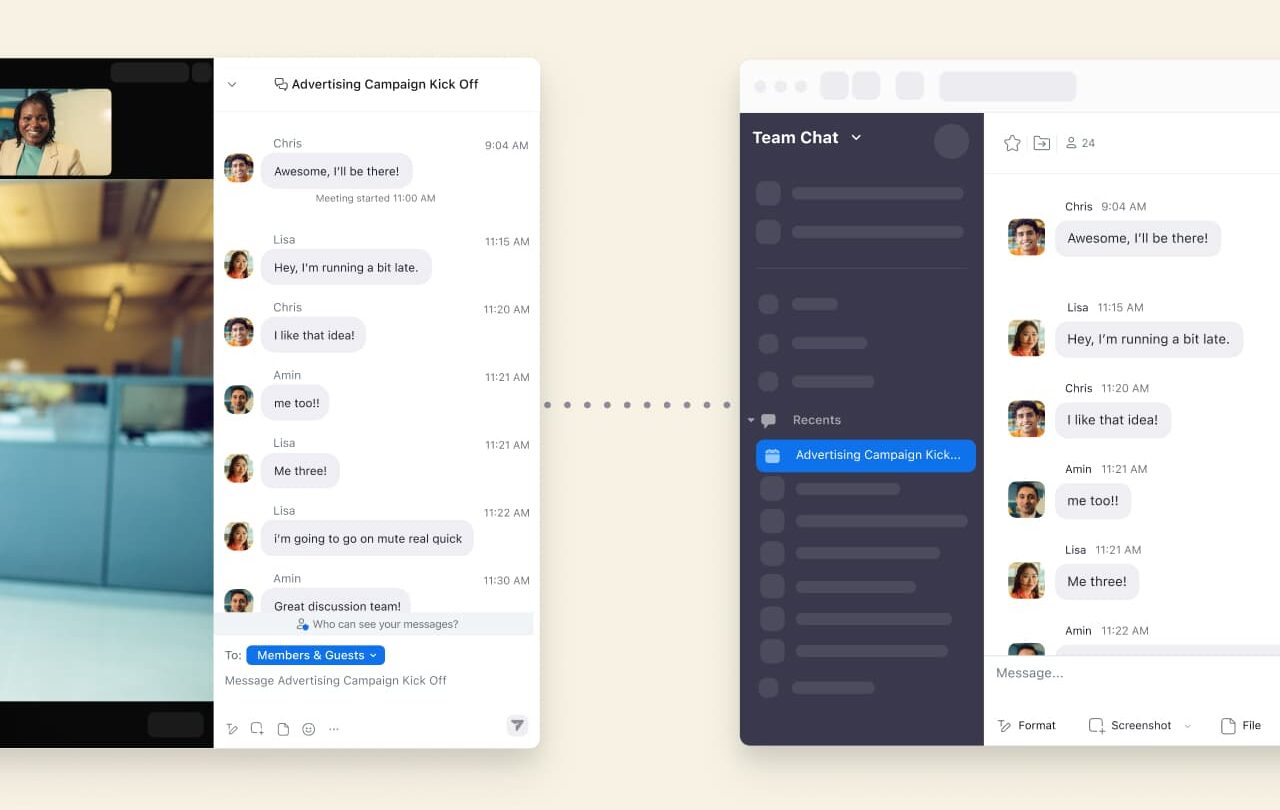
Task: Click Chris's avatar beside the 9:04 AM message in the meeting chat
Action: 239,167
